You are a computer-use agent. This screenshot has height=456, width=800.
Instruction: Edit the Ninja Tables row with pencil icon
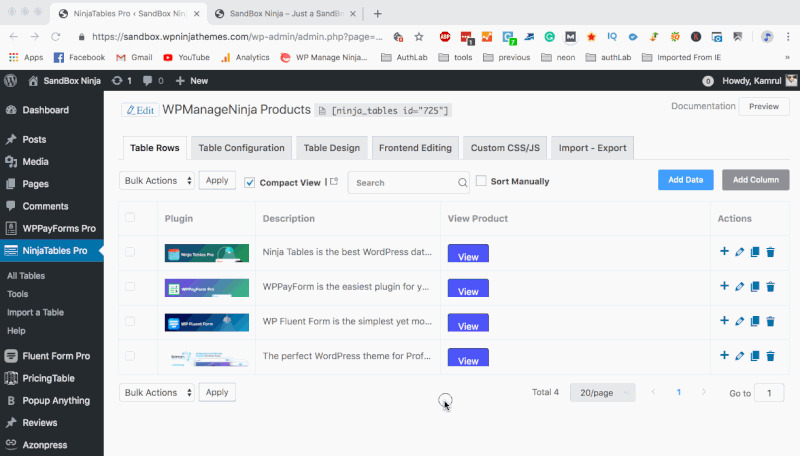click(739, 251)
